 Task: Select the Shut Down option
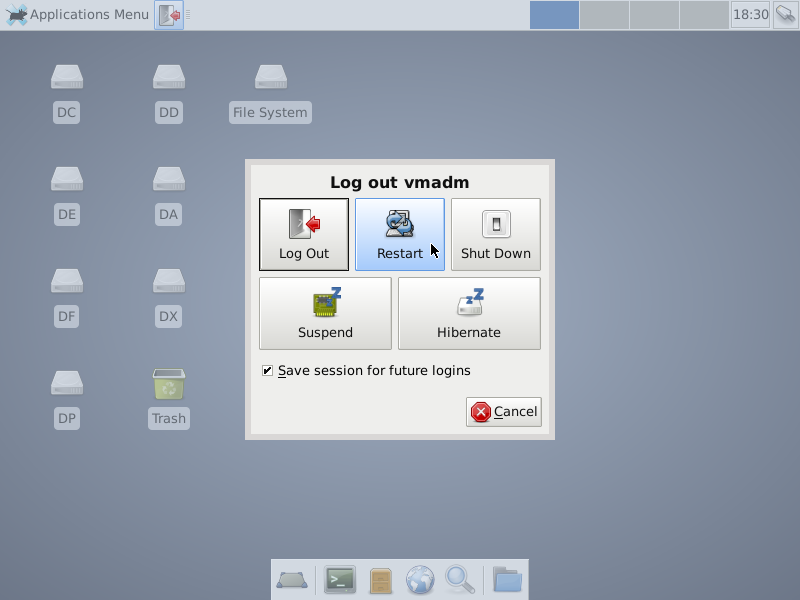495,234
